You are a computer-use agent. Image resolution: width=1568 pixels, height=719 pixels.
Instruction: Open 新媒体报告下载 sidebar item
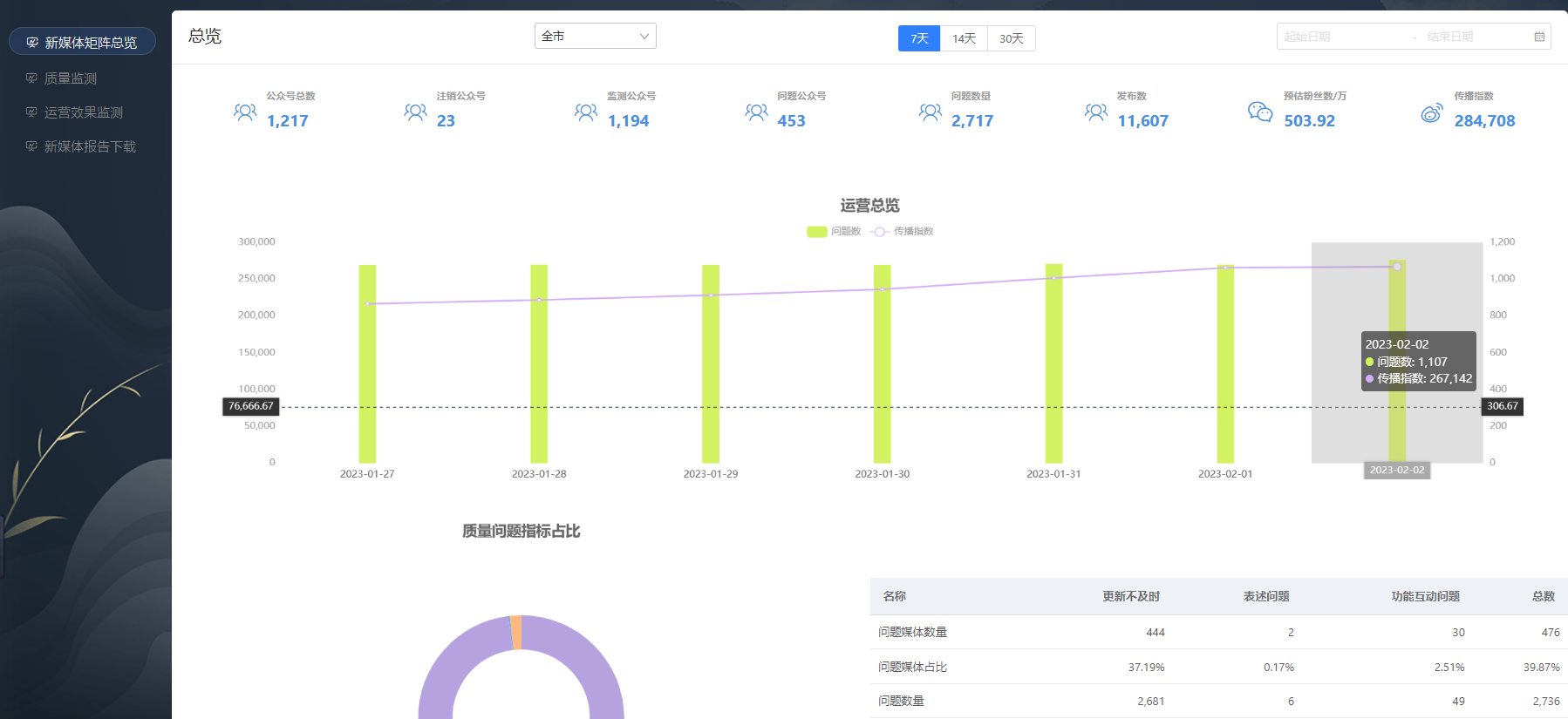click(90, 146)
